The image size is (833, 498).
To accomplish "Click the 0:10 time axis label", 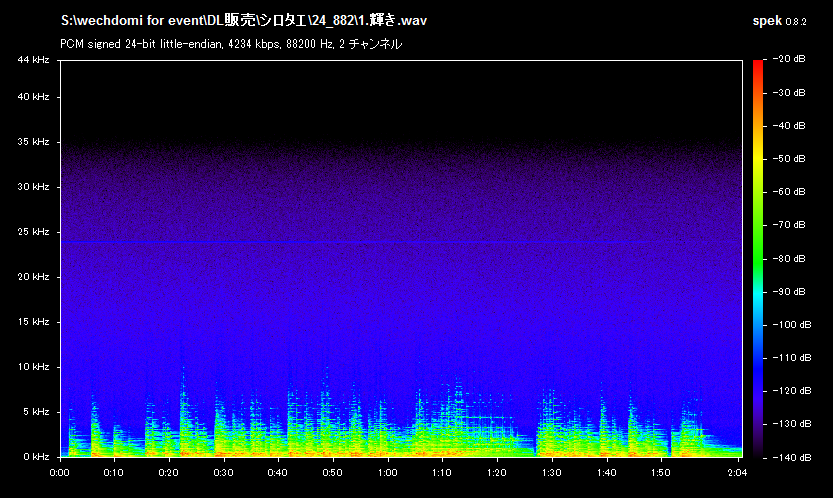I will click(114, 473).
